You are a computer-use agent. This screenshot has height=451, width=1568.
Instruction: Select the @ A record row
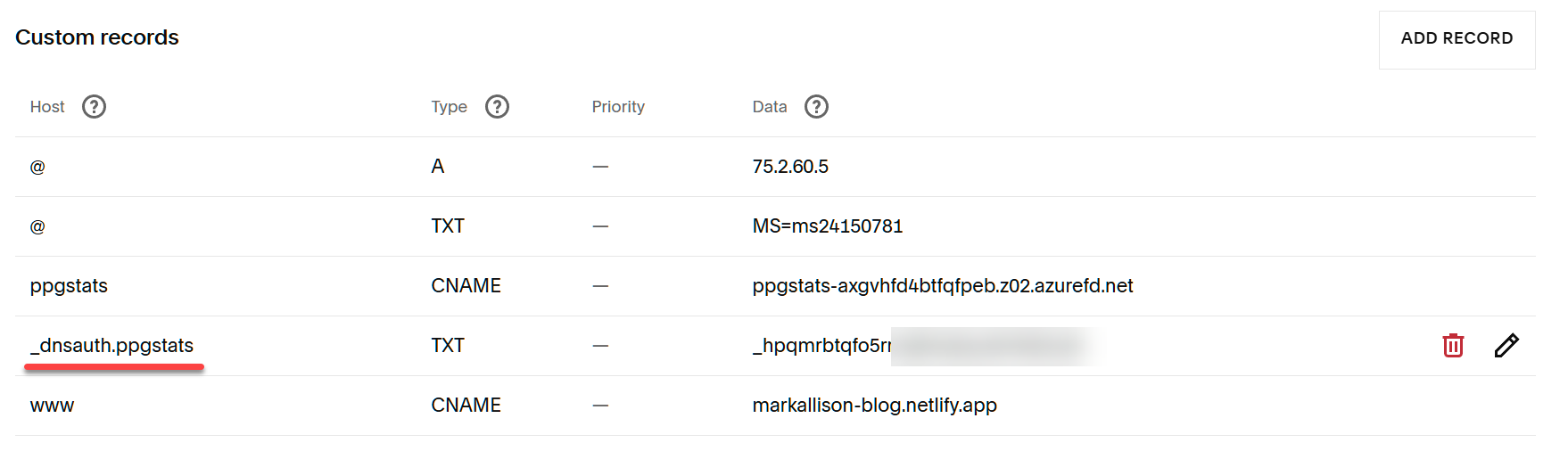pyautogui.click(x=775, y=167)
